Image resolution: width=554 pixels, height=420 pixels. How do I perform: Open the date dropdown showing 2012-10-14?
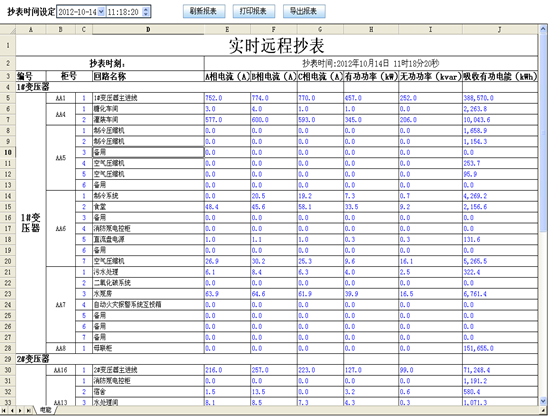point(101,12)
